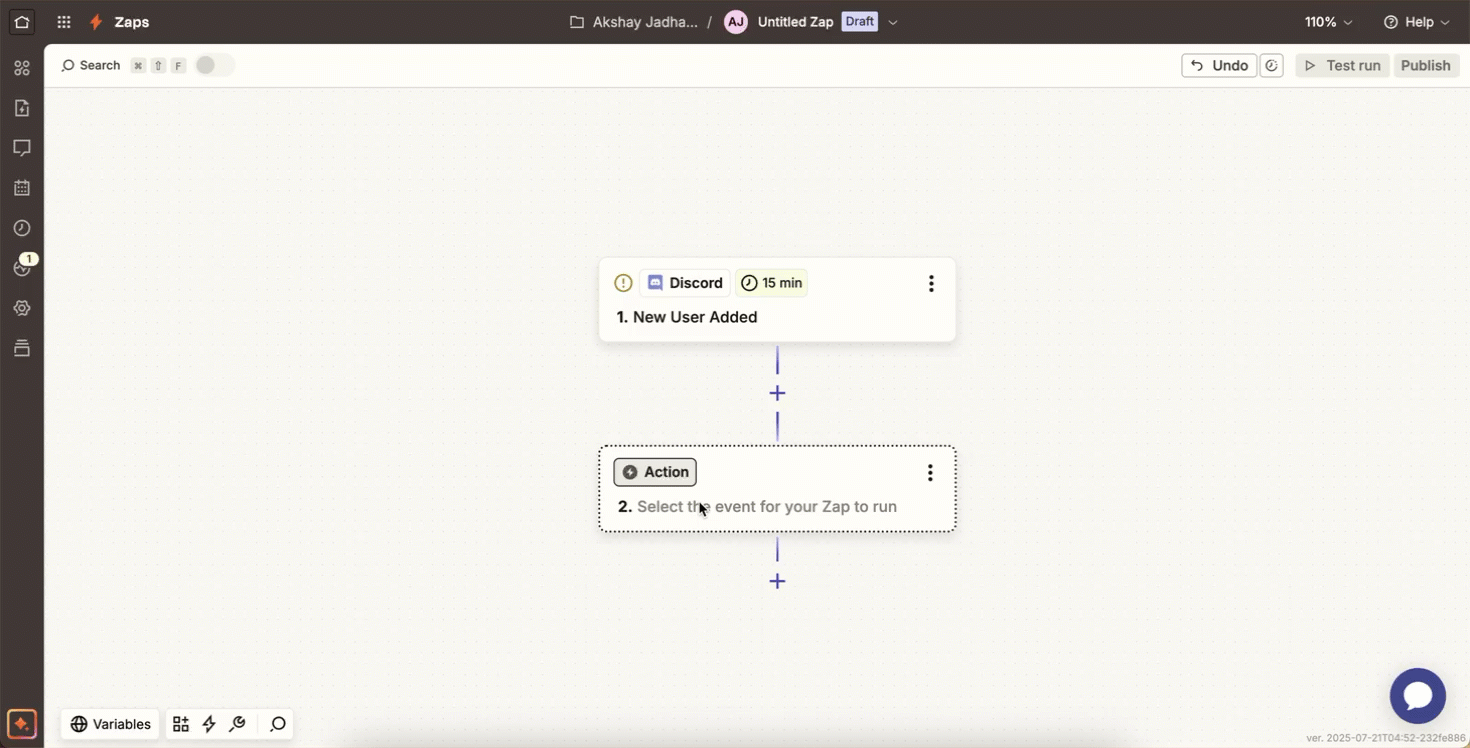The height and width of the screenshot is (748, 1470).
Task: Open the calendar icon in left sidebar
Action: pyautogui.click(x=22, y=188)
